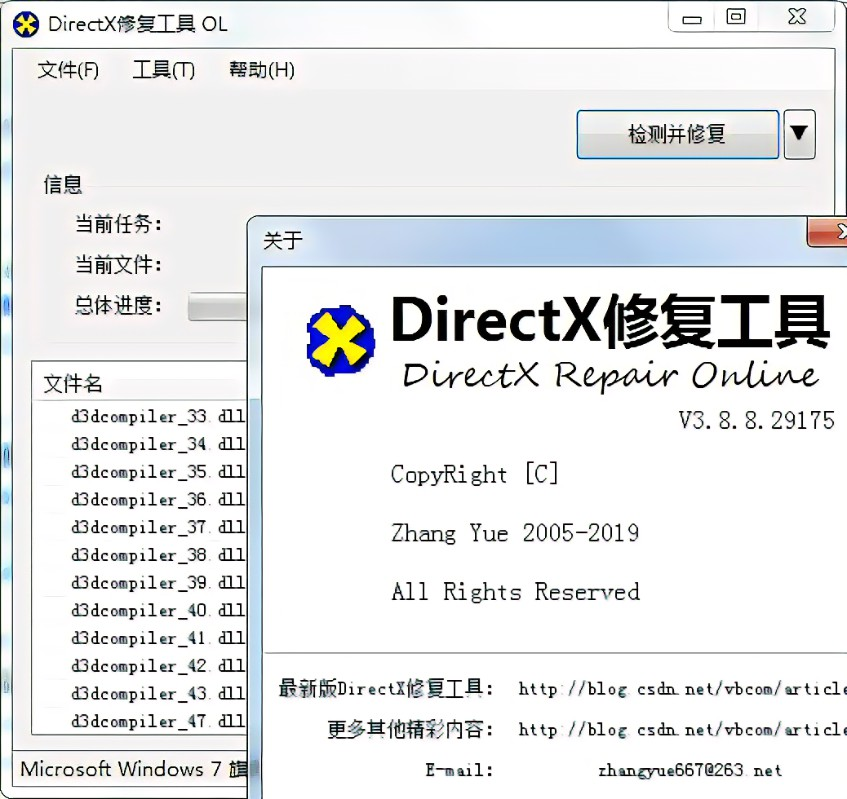Click the 文件名 column header
This screenshot has width=847, height=799.
point(139,384)
